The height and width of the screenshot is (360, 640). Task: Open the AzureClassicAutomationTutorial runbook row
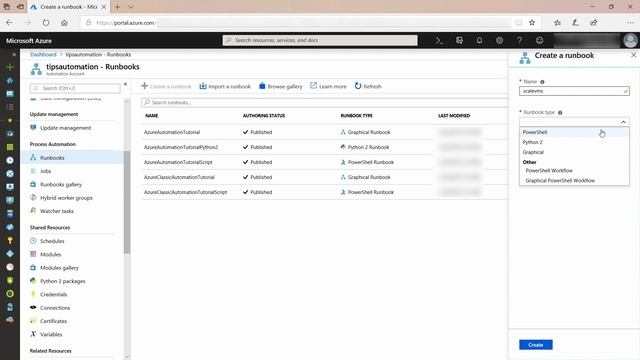tap(324, 177)
